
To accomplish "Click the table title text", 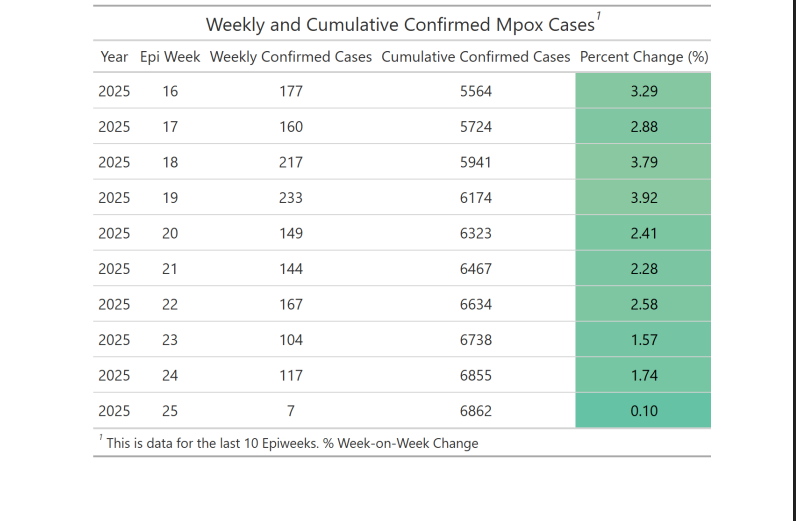I will [400, 24].
